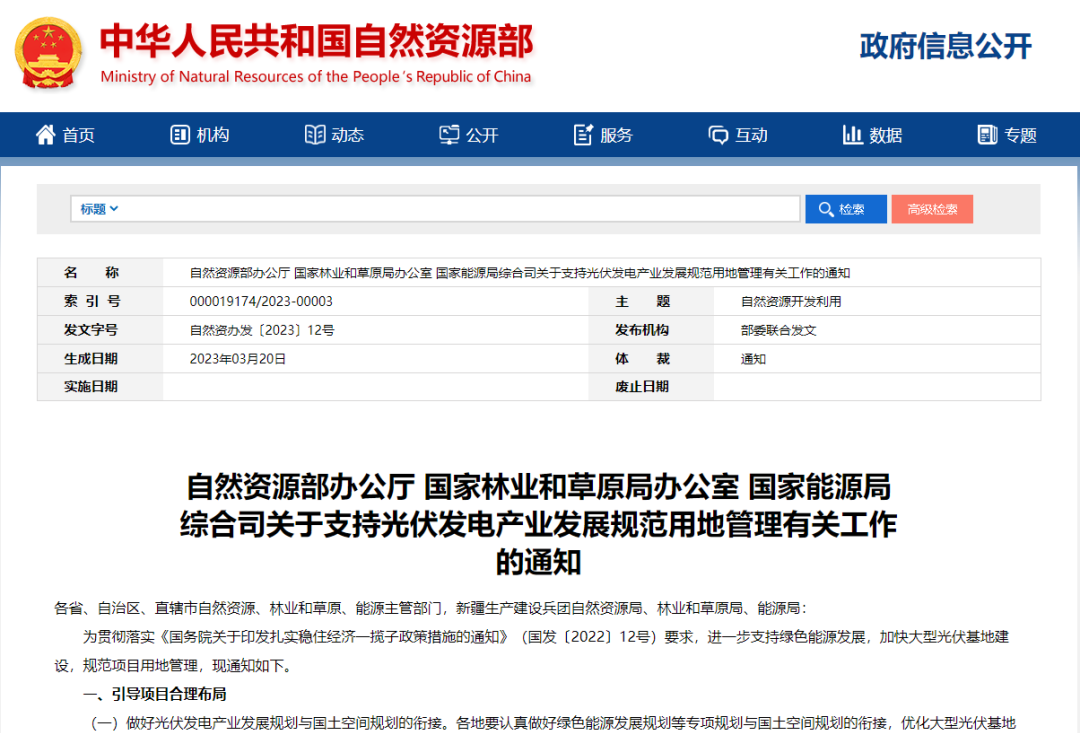The image size is (1080, 733).
Task: Click the 生成日期 label cell
Action: pos(100,359)
